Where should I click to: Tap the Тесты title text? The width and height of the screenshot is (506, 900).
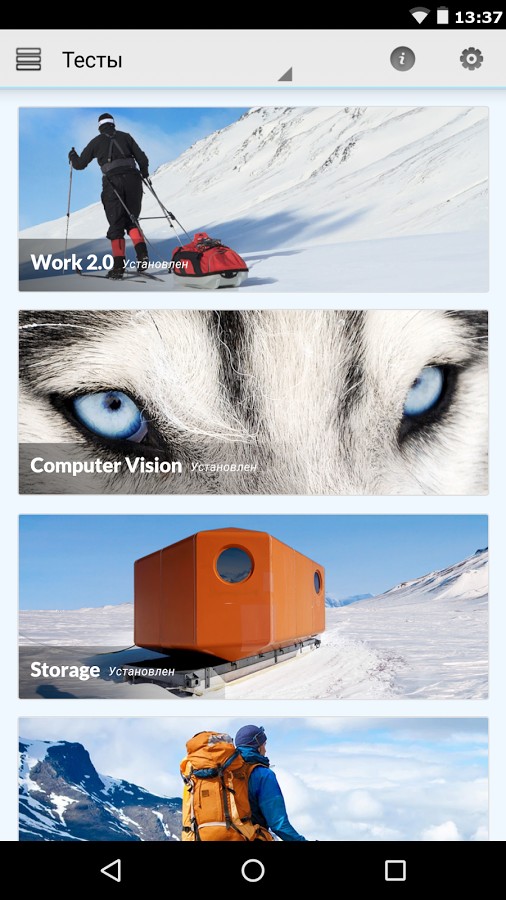point(92,60)
